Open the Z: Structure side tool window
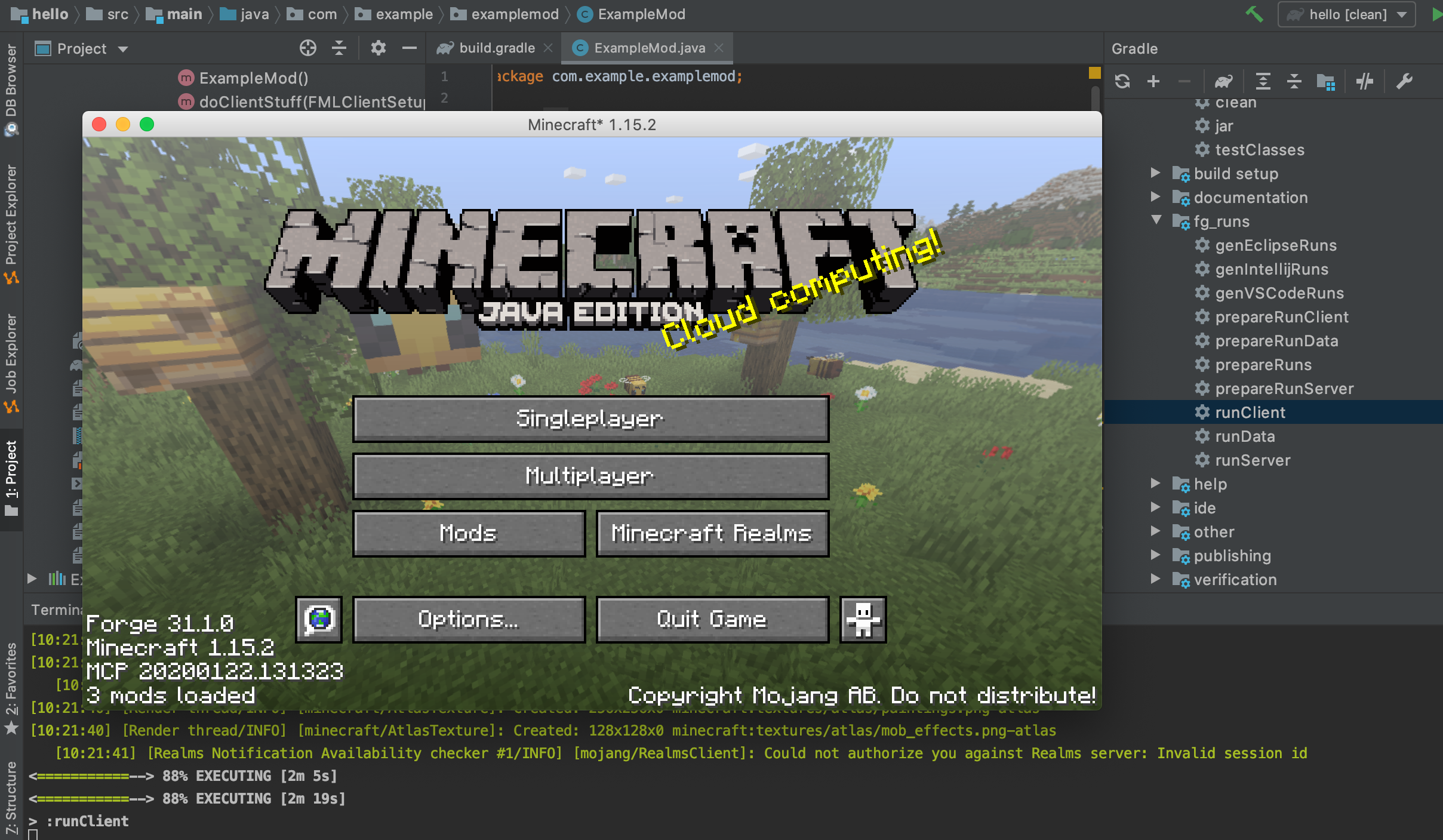Screen dimensions: 1443x840 [11, 798]
